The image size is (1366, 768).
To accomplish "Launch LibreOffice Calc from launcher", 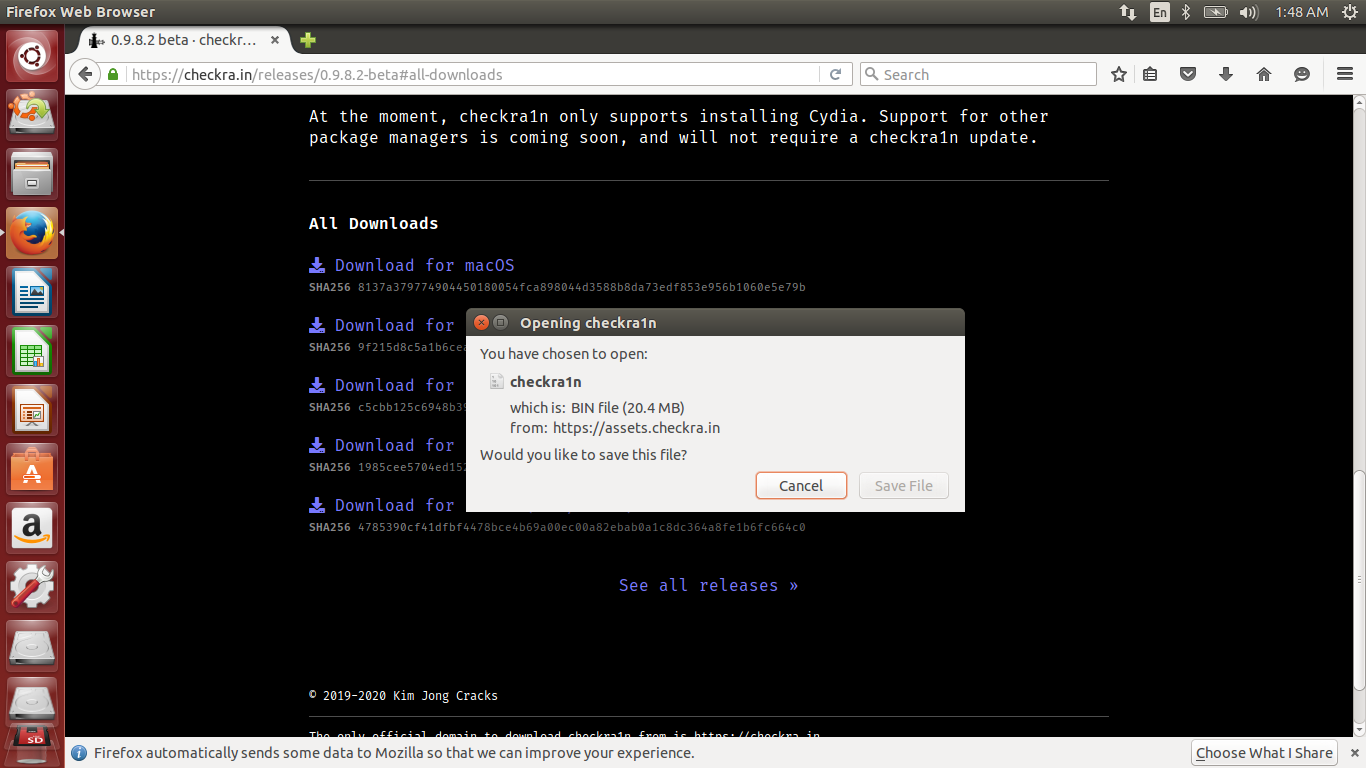I will click(33, 351).
